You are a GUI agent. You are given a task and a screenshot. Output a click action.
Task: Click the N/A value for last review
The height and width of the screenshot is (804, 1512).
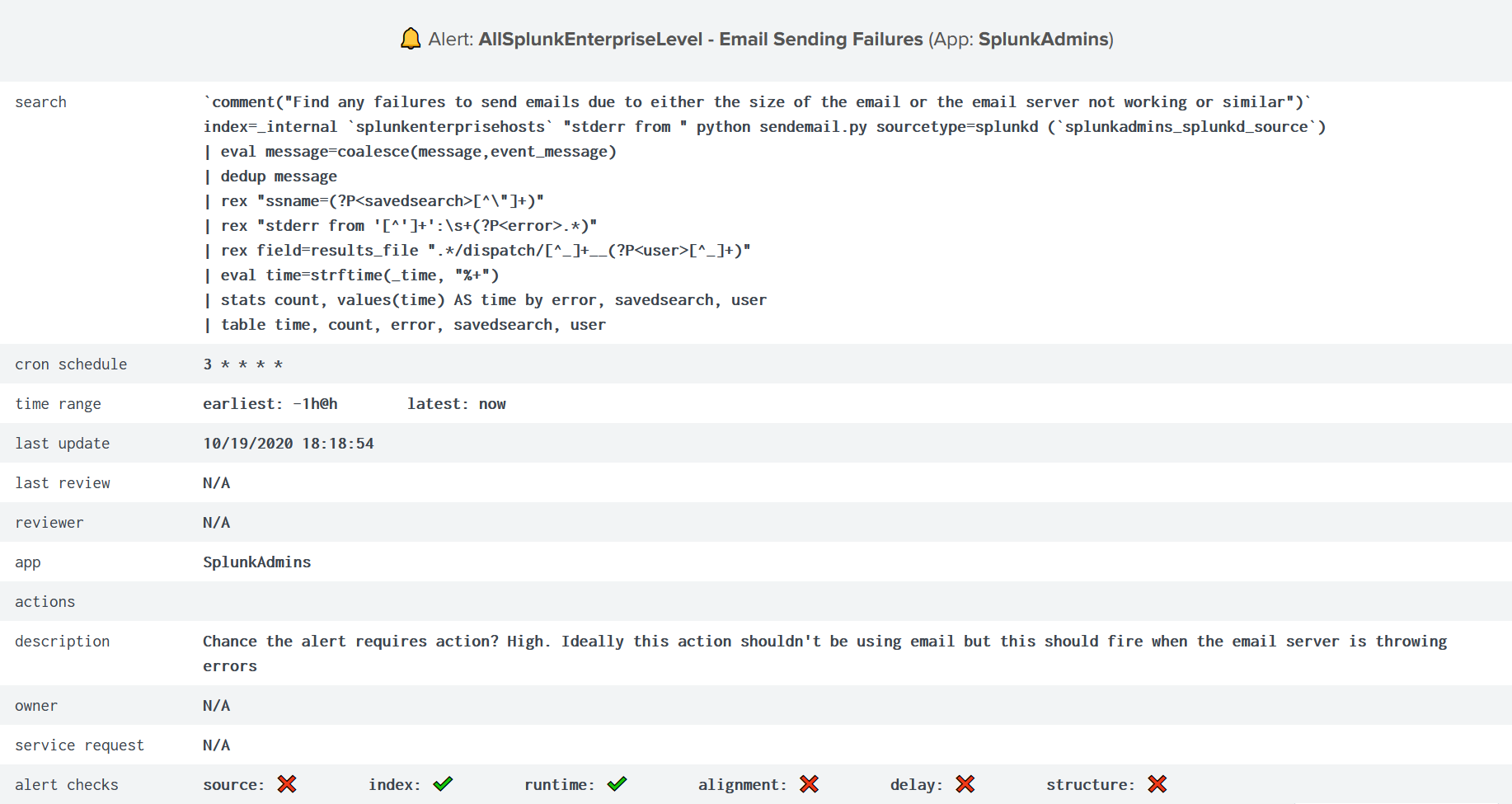217,483
